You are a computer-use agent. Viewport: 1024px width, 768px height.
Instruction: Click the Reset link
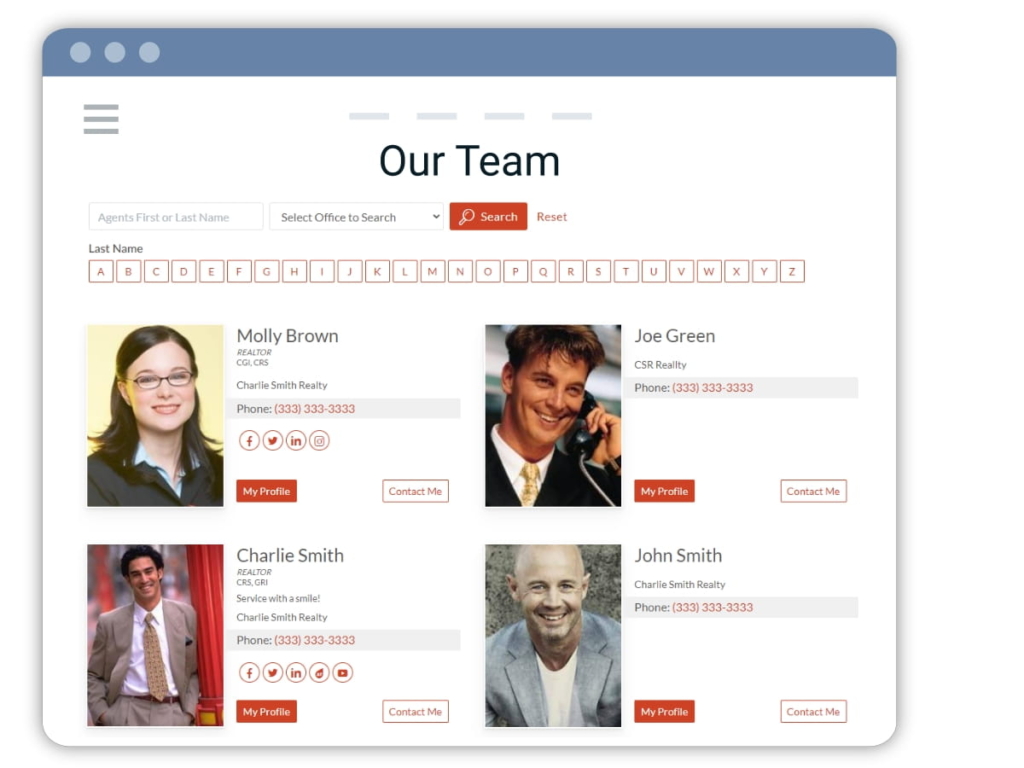[551, 217]
